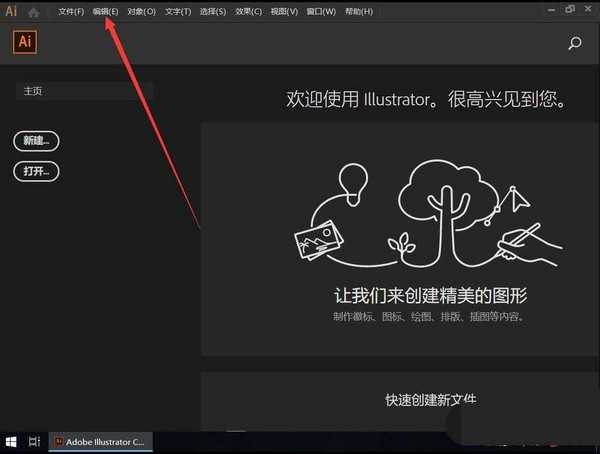Click the small Ai logo in the title bar
The width and height of the screenshot is (600, 454).
point(12,12)
